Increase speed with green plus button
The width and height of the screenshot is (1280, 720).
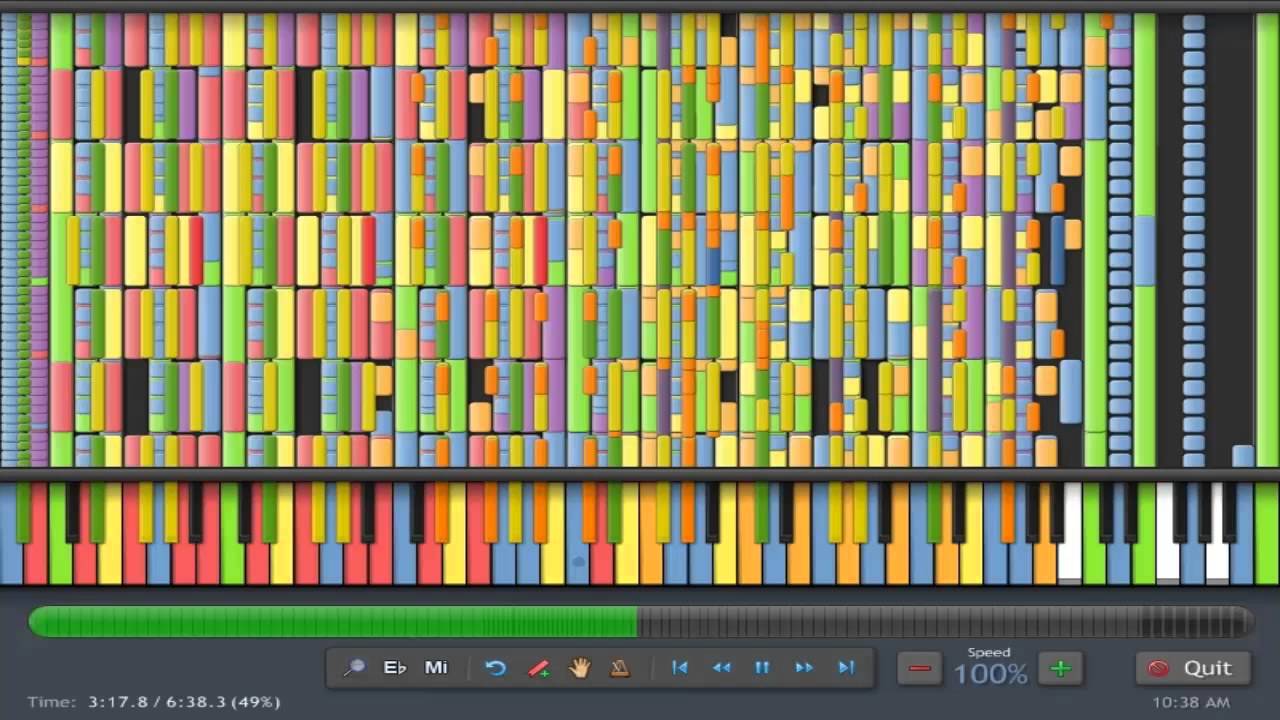coord(1061,669)
